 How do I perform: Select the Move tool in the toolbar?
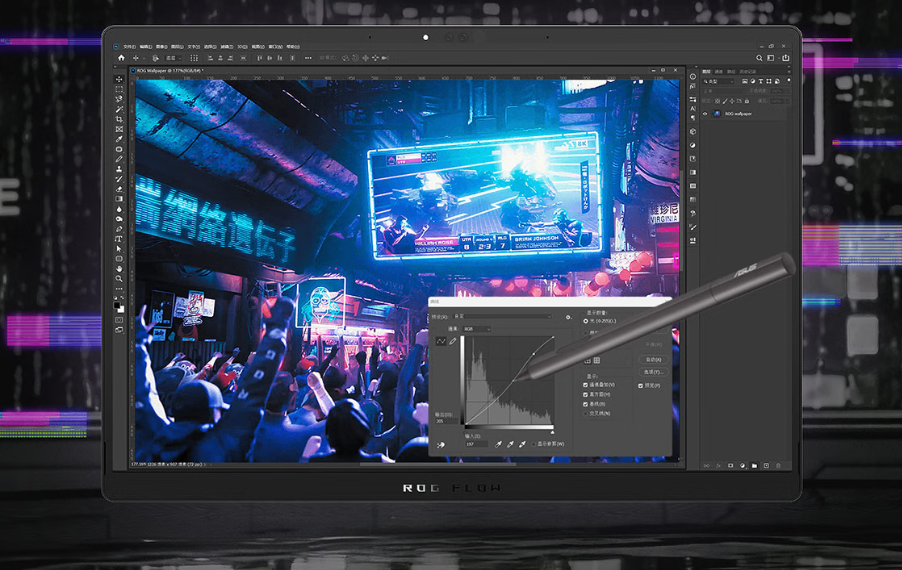click(x=120, y=79)
